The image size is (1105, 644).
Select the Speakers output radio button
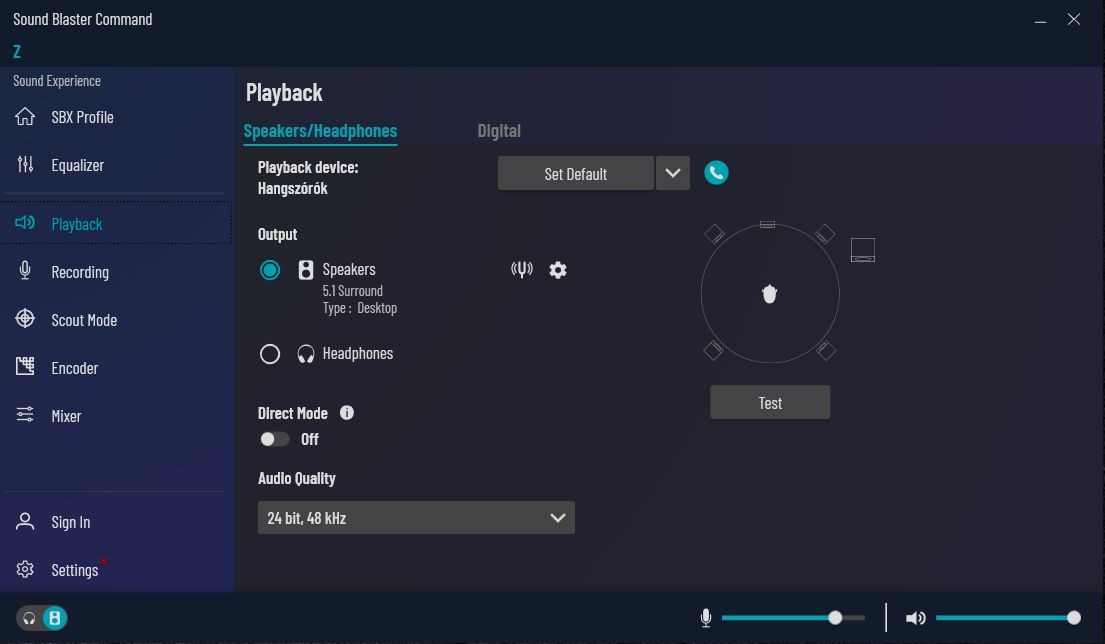[x=270, y=270]
